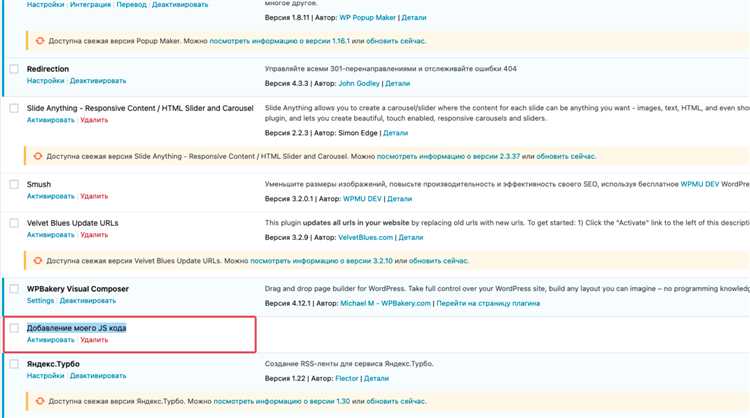Tick the Redirection plugin checkbox
Viewport: 750px width, 418px height.
pyautogui.click(x=14, y=69)
